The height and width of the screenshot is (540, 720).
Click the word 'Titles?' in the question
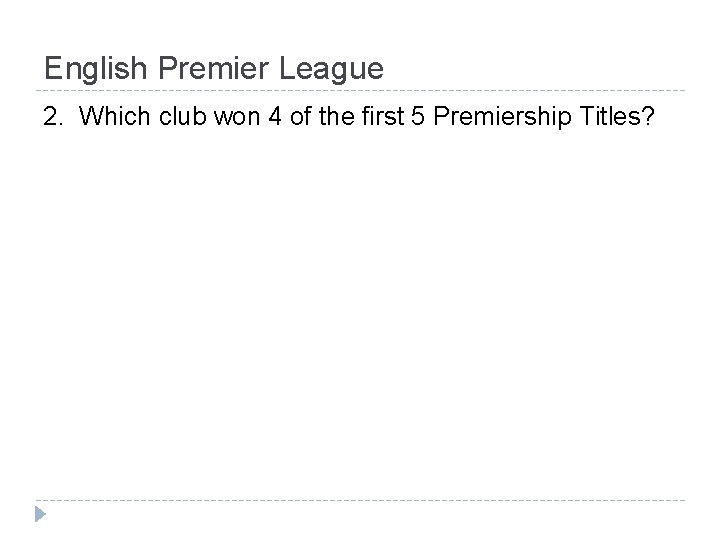point(617,116)
